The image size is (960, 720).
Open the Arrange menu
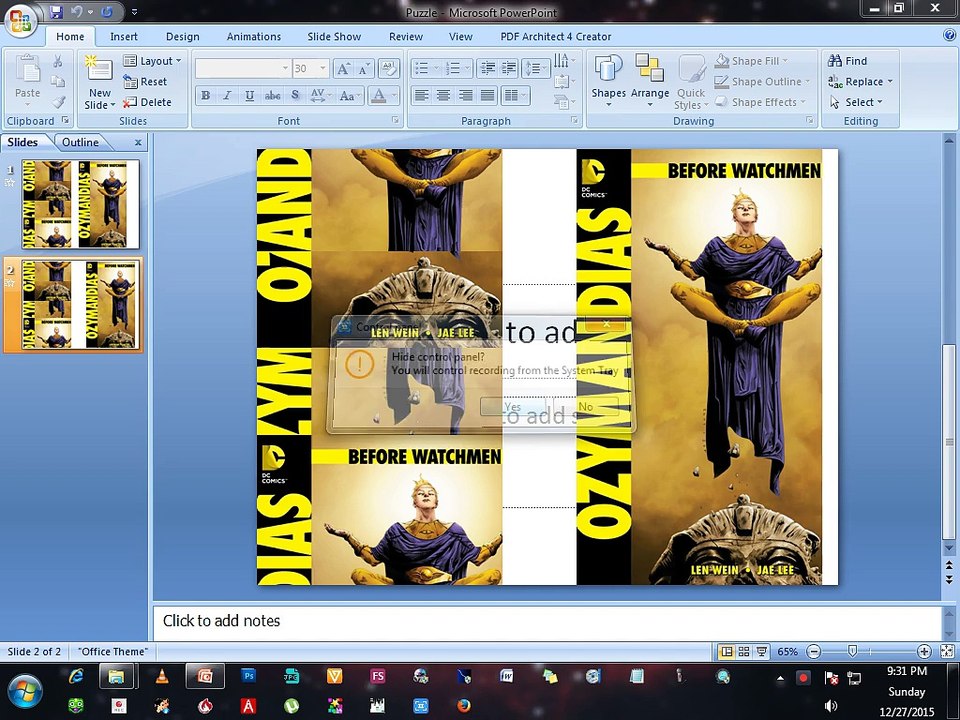coord(650,81)
